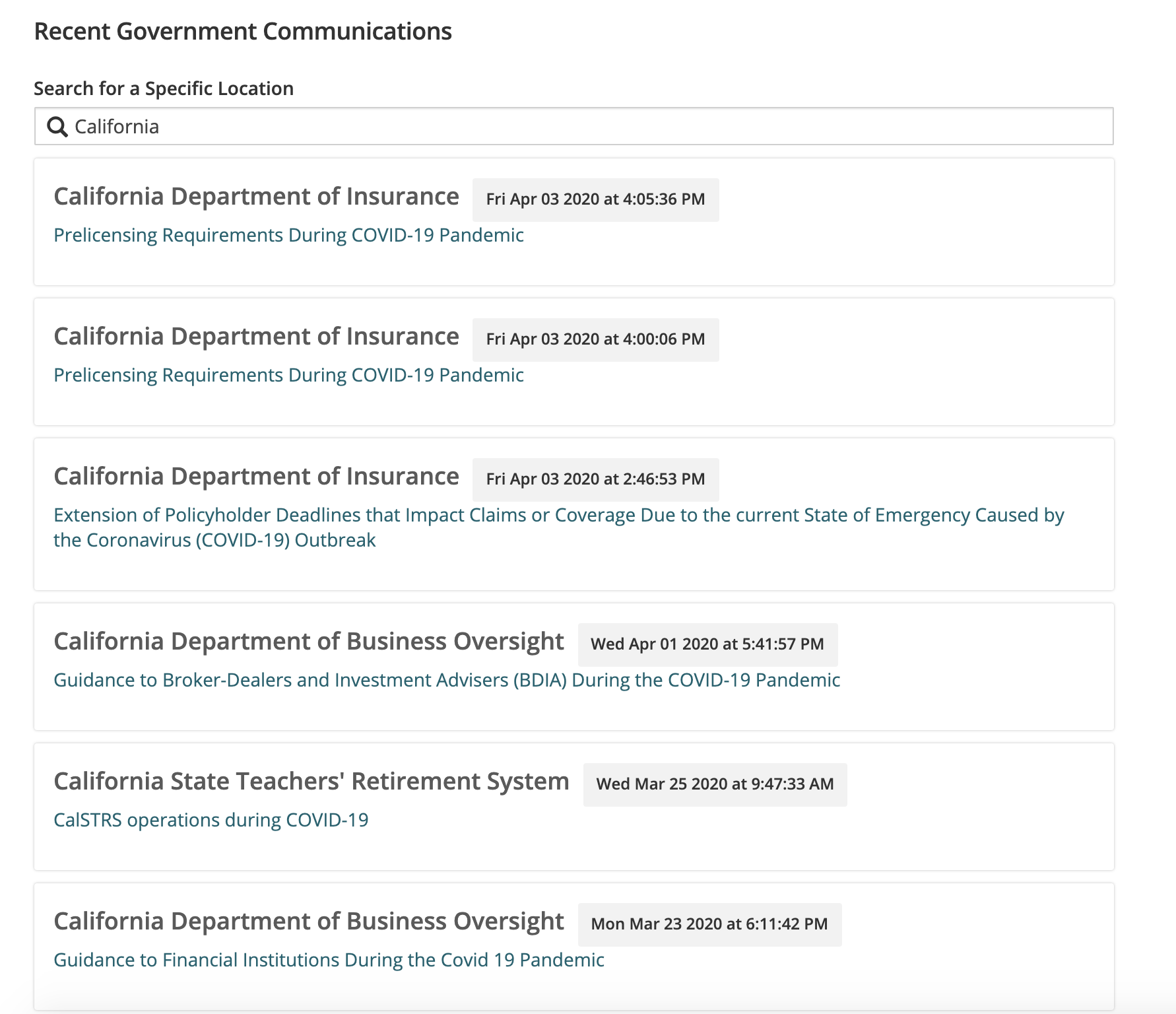
Task: Click the Mon Mar 23 6:11:42 PM timestamp badge
Action: [x=709, y=924]
